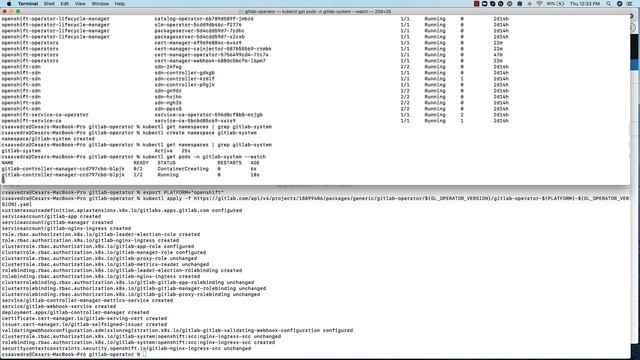
Task: Click the gitlab-controller-manager-metrics-service created line
Action: (x=87, y=300)
